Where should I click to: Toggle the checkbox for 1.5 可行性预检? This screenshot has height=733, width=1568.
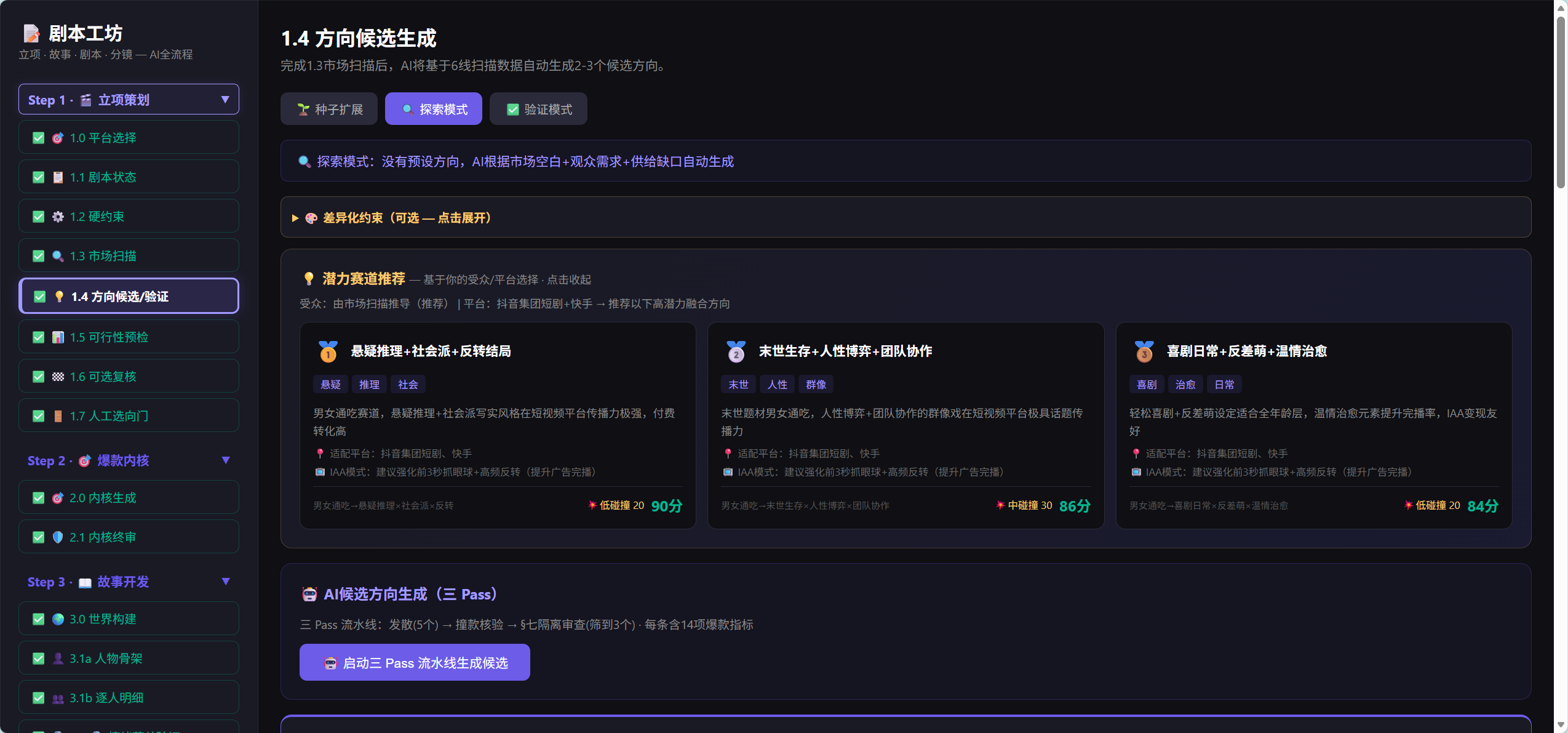(x=39, y=337)
